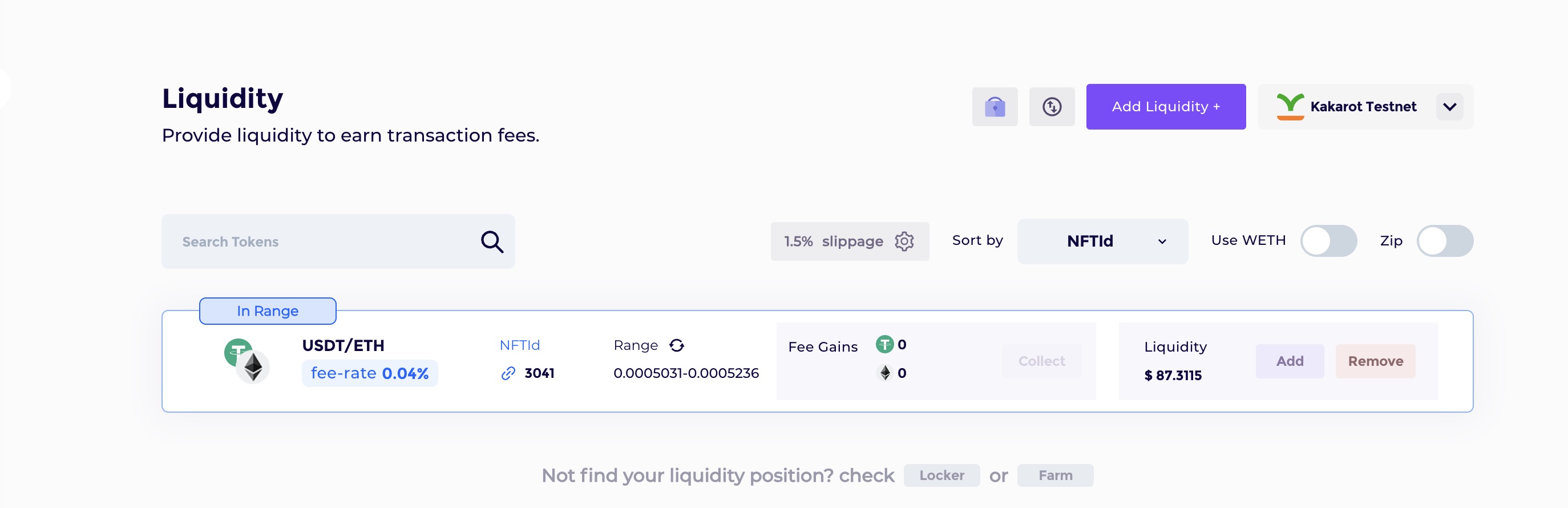
Task: Toggle the Use WETH switch
Action: point(1329,241)
